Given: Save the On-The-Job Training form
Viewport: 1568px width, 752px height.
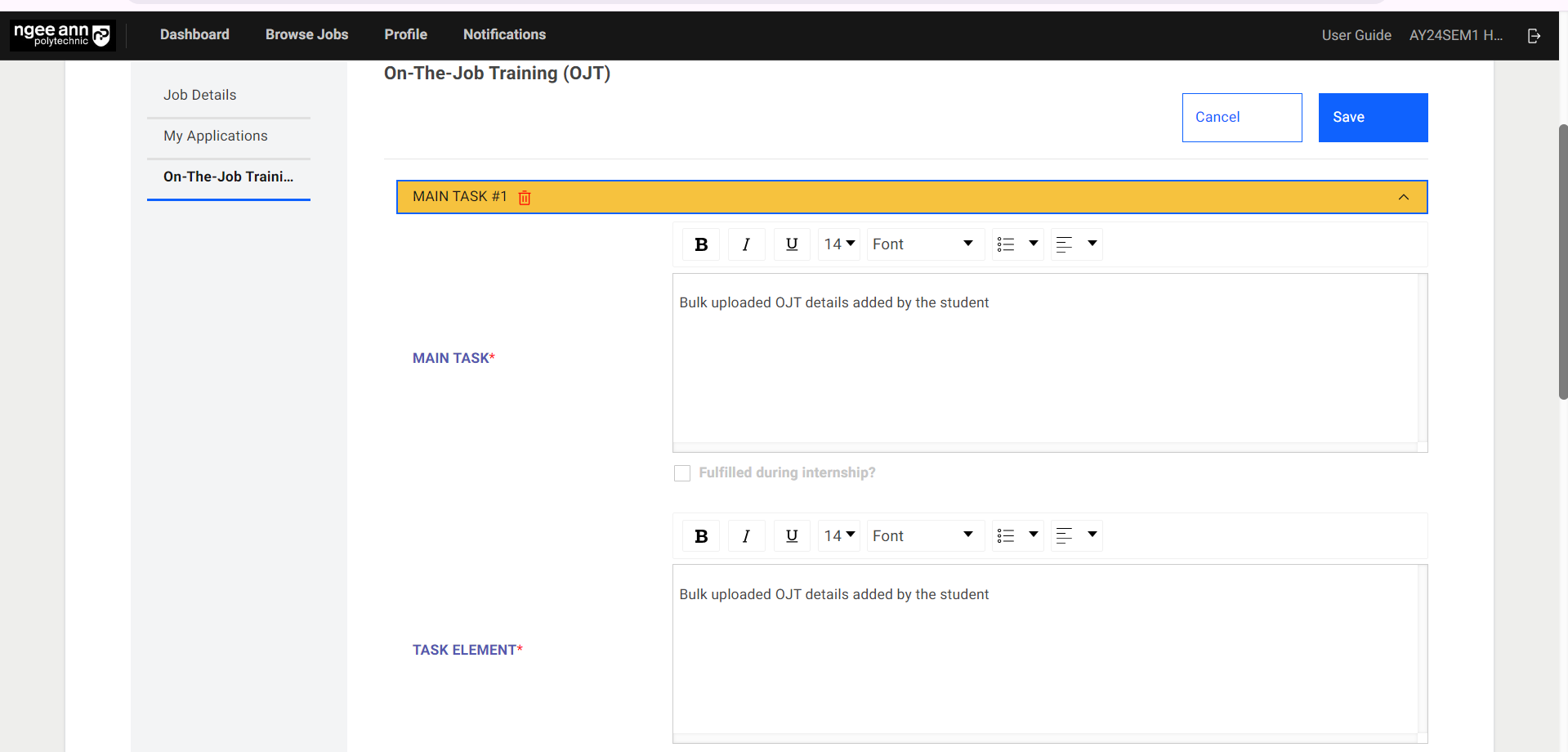Looking at the screenshot, I should 1372,117.
